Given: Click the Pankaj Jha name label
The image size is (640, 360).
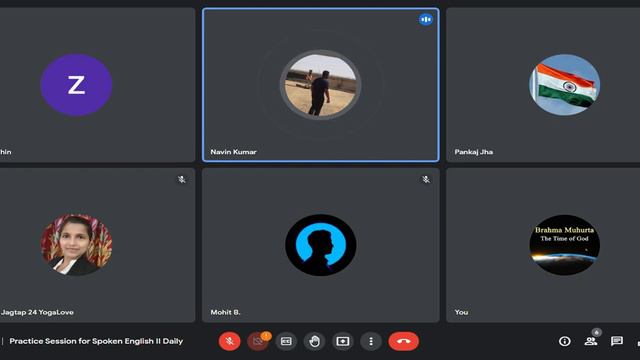Looking at the screenshot, I should click(x=473, y=152).
